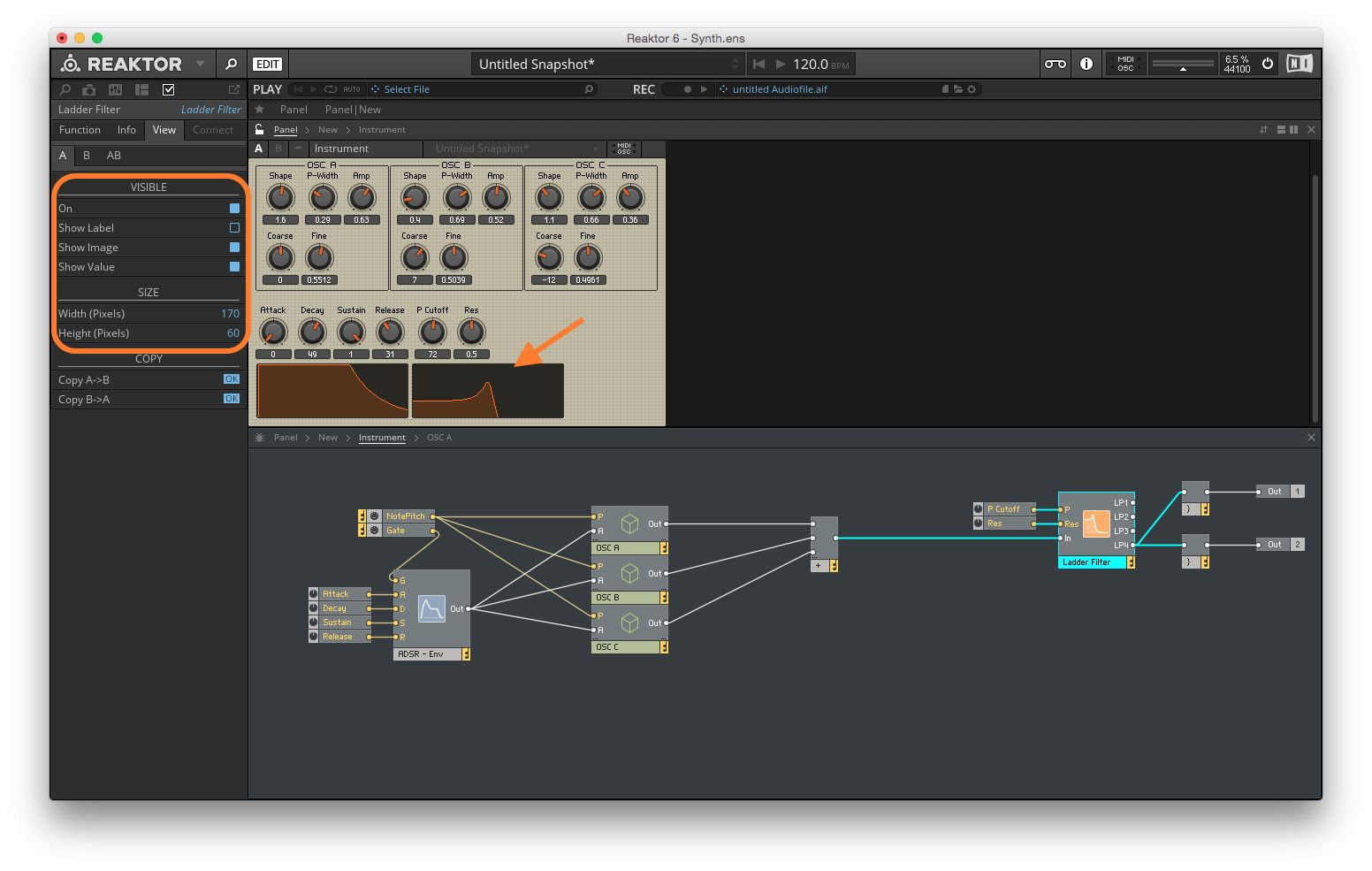
Task: Click the player loop icon in the PLAY bar
Action: 331,89
